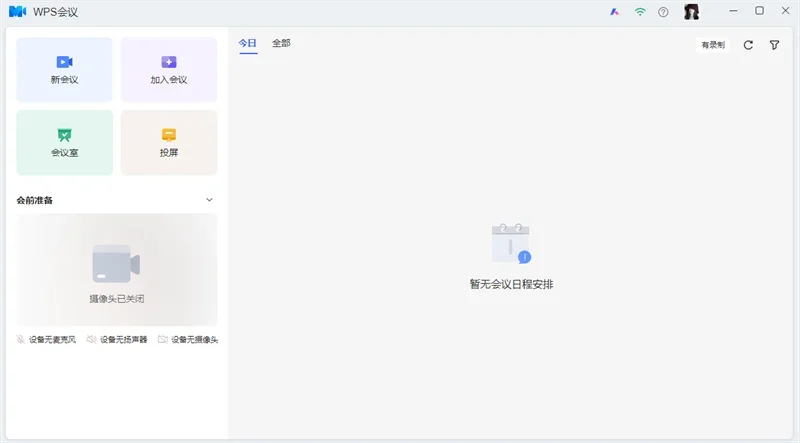Image resolution: width=800 pixels, height=443 pixels.
Task: Open the filter funnel icon
Action: (774, 45)
